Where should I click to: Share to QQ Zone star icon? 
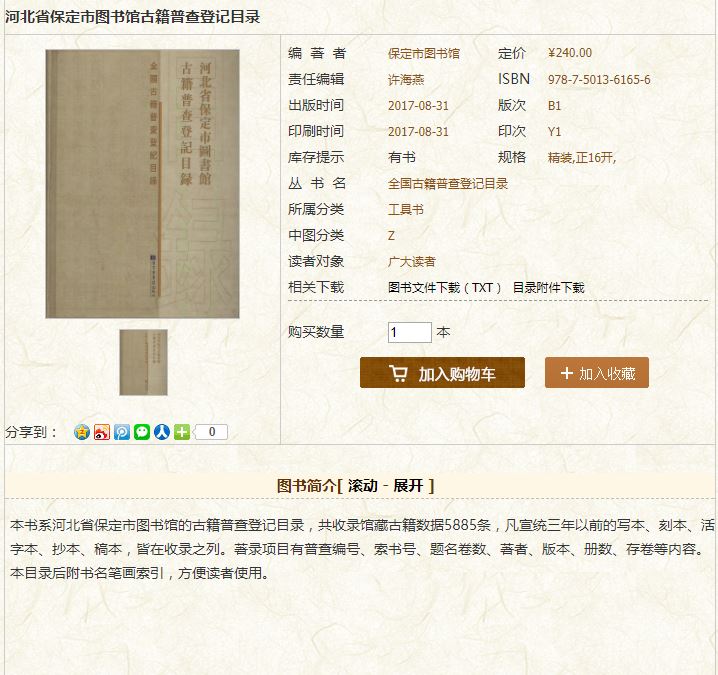[82, 432]
